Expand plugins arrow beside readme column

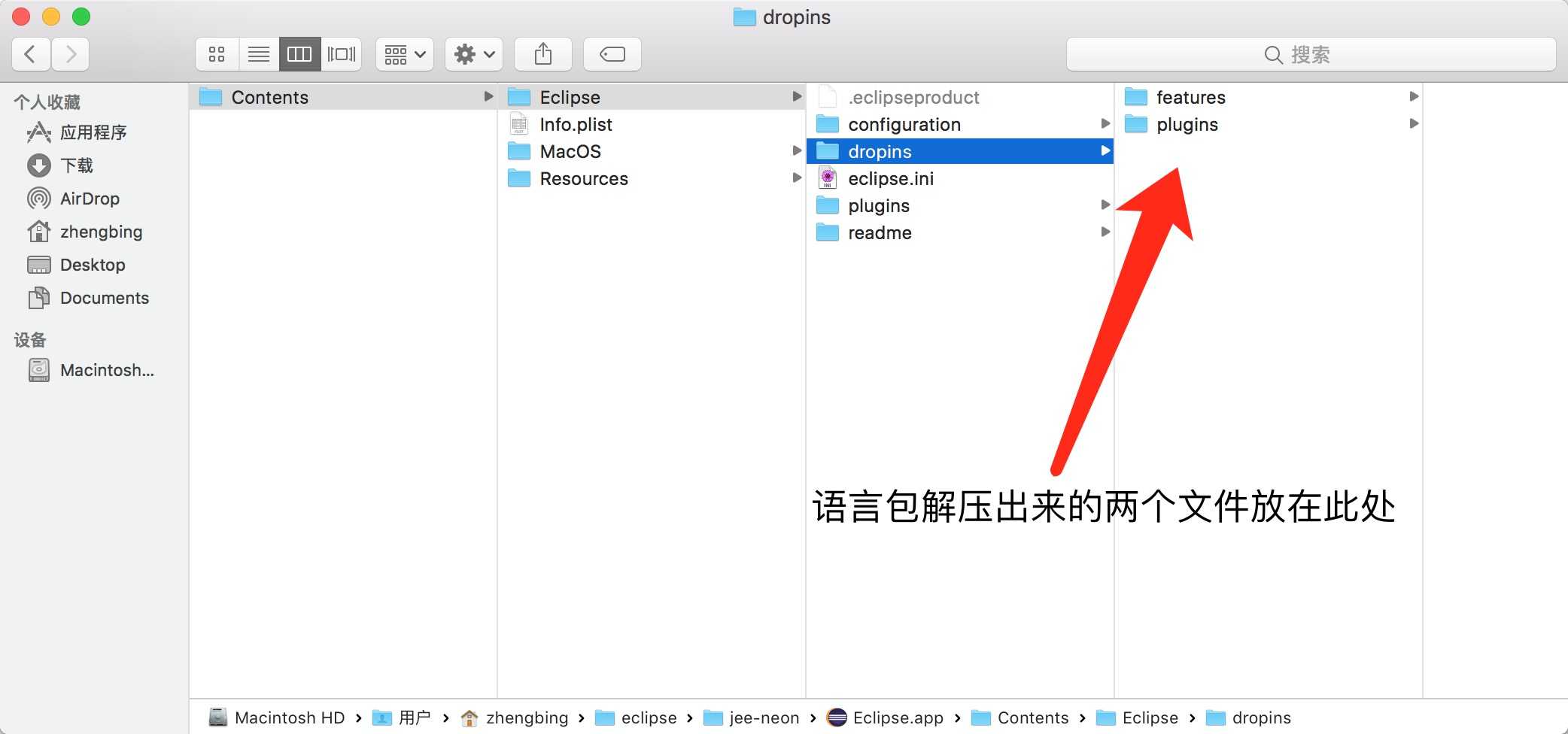tap(1105, 205)
